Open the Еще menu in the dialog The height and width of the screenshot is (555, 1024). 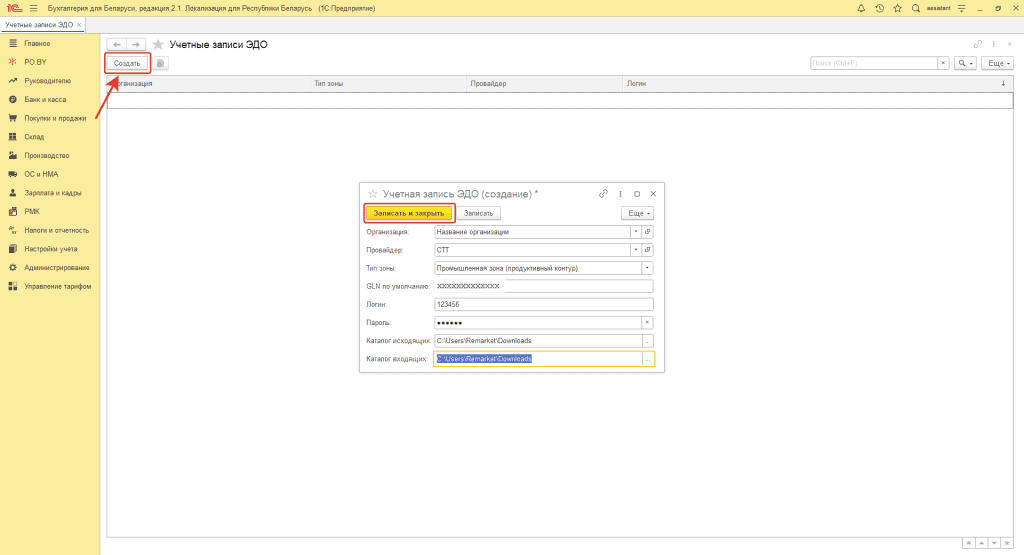(637, 213)
